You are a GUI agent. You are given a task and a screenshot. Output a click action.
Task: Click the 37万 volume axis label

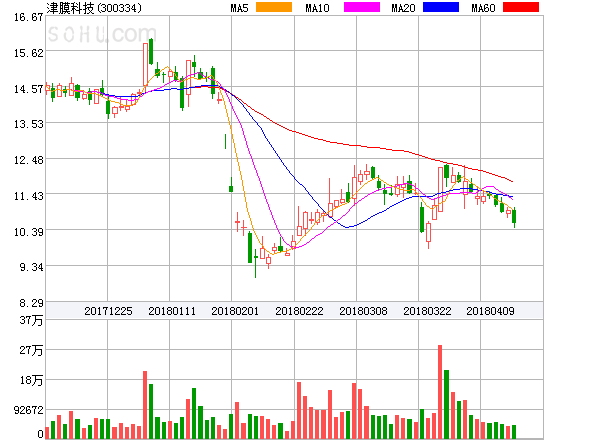(x=31, y=320)
